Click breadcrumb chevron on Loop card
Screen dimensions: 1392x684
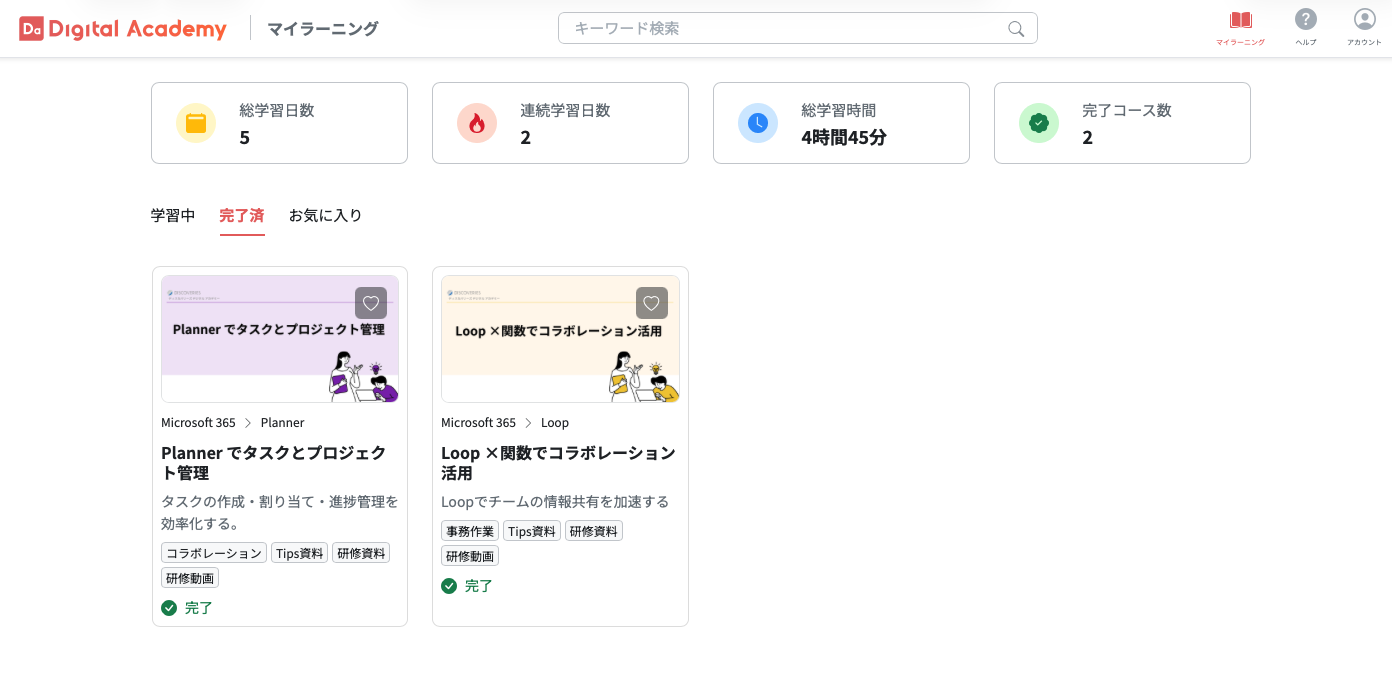click(528, 423)
